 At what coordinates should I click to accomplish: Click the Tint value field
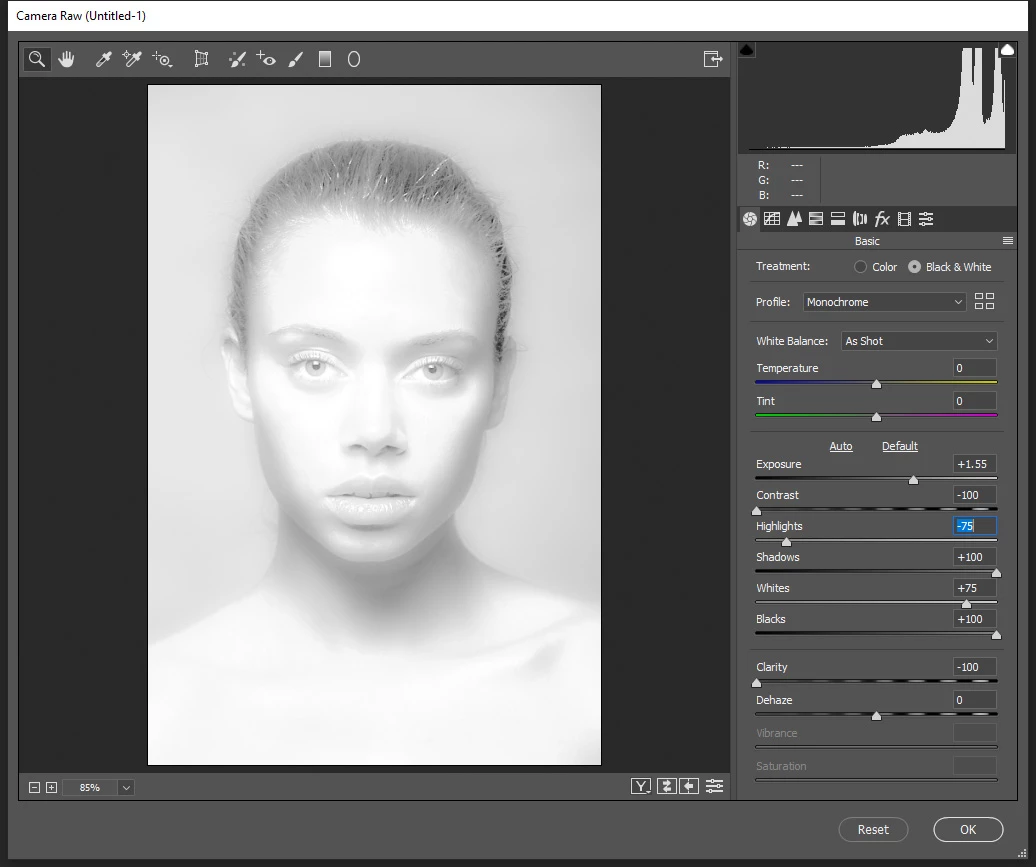975,401
